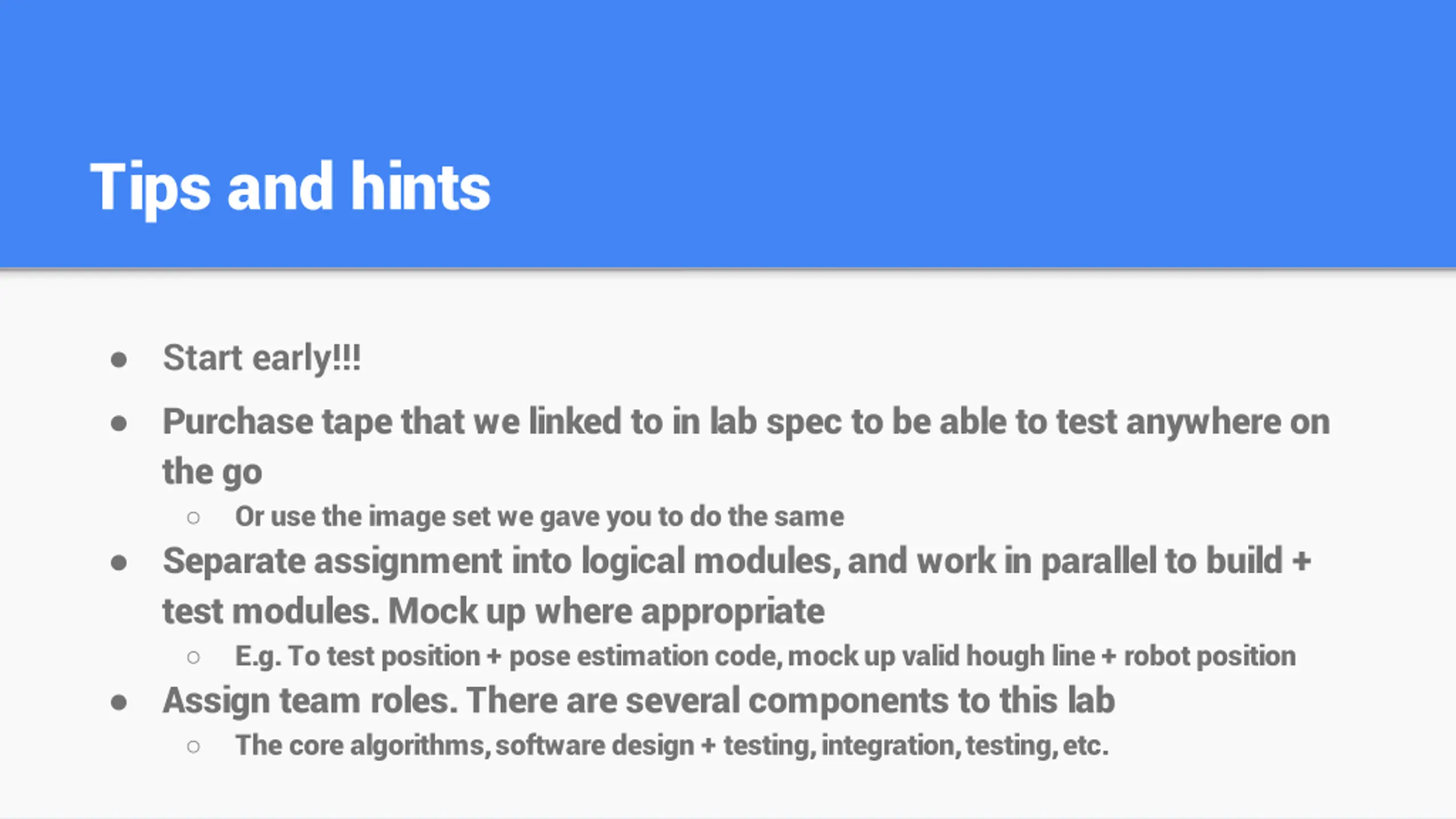Image resolution: width=1456 pixels, height=819 pixels.
Task: Select the bullet dot before 'Separate assignment'
Action: pos(119,563)
